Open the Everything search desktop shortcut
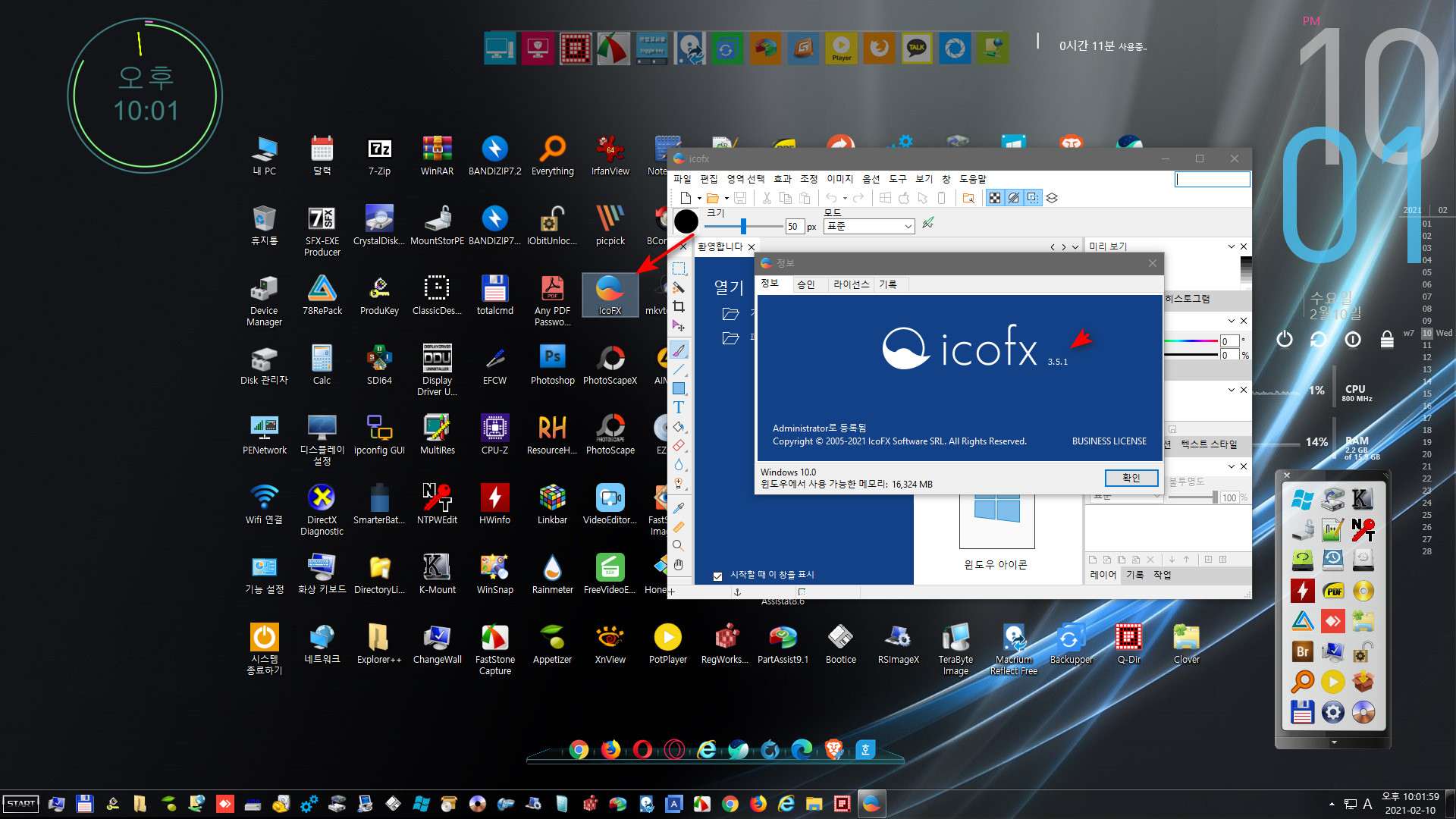The height and width of the screenshot is (819, 1456). [552, 155]
